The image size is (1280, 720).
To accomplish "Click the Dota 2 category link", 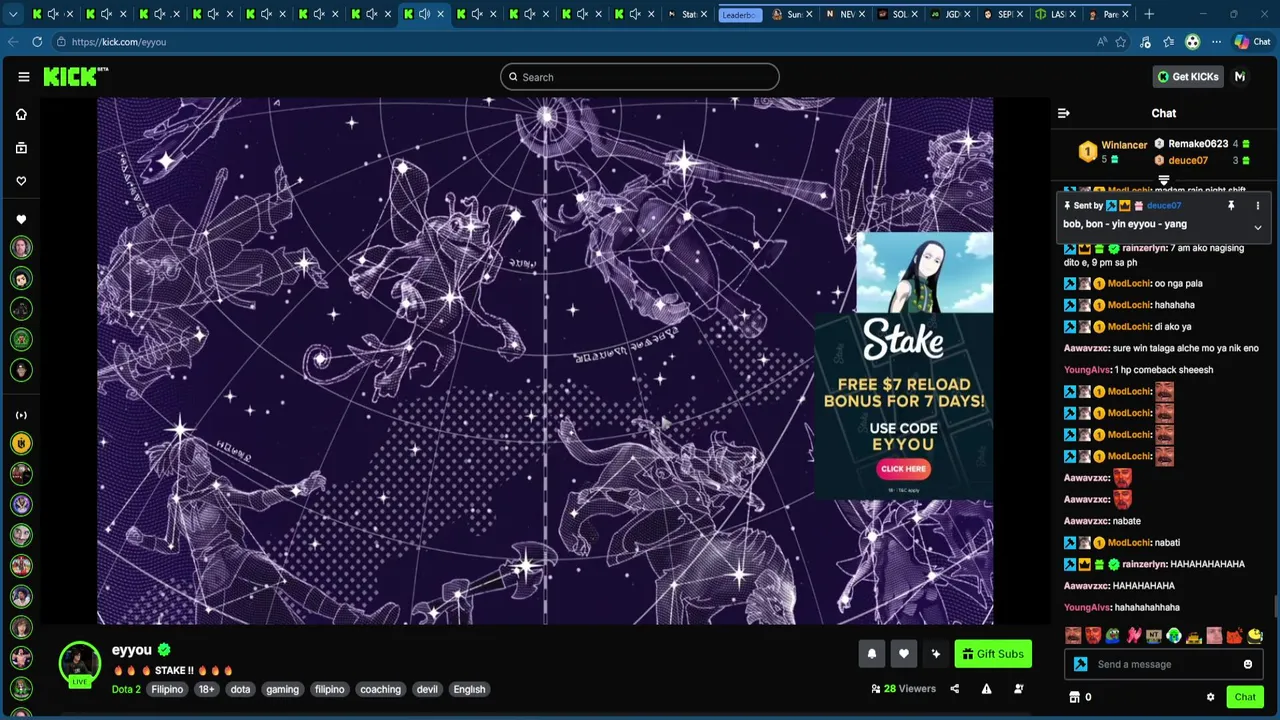I will (126, 689).
